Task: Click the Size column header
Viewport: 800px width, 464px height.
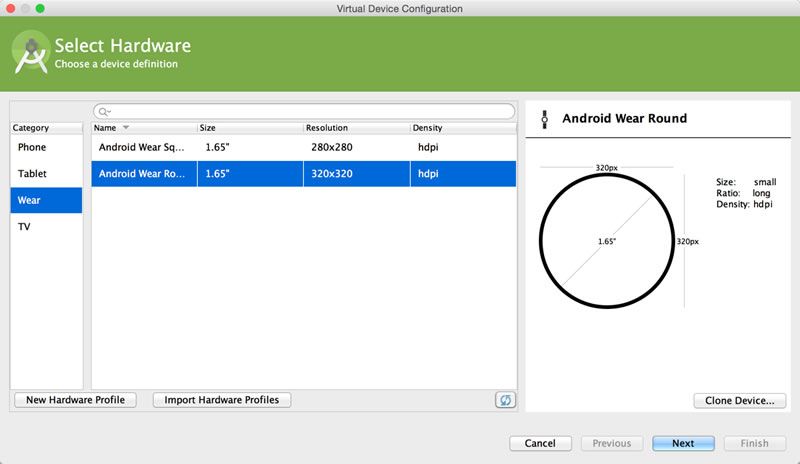Action: tap(250, 128)
